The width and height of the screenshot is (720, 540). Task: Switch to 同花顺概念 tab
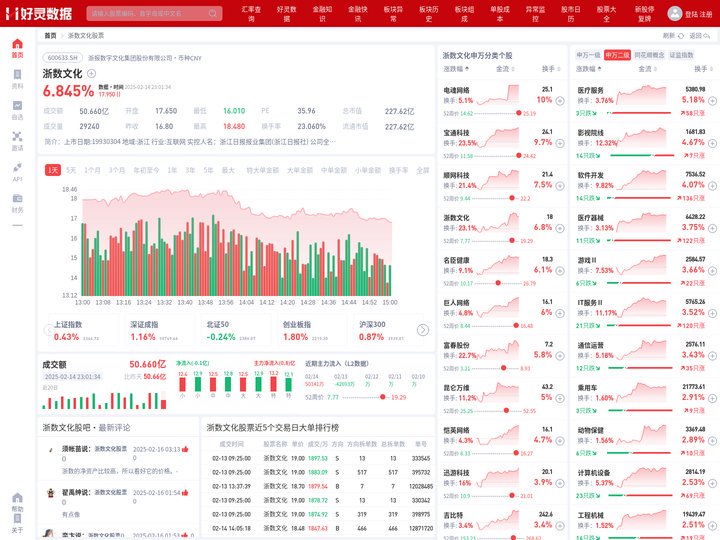(649, 55)
